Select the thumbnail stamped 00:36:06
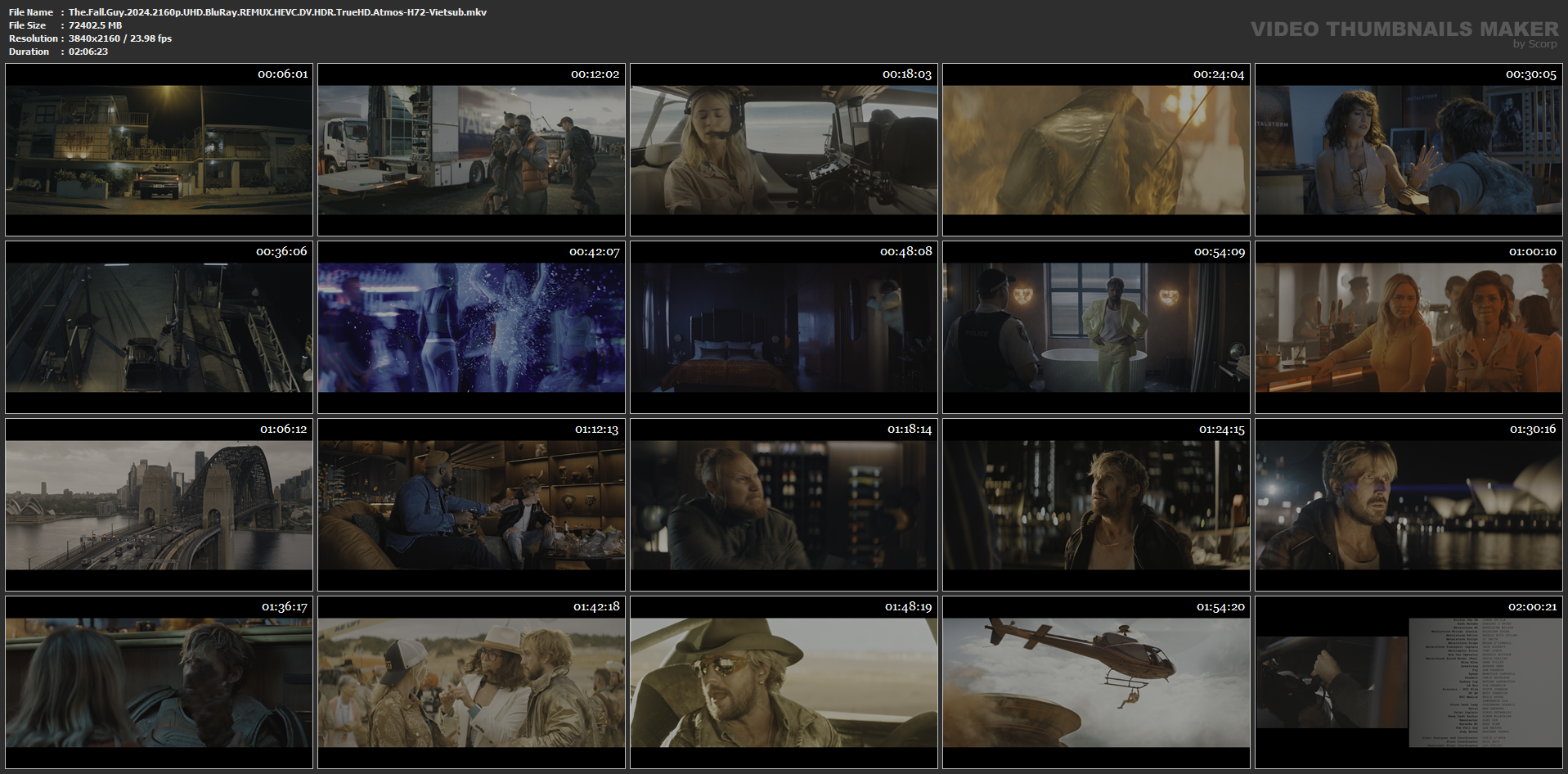Viewport: 1568px width, 774px height. (x=159, y=327)
